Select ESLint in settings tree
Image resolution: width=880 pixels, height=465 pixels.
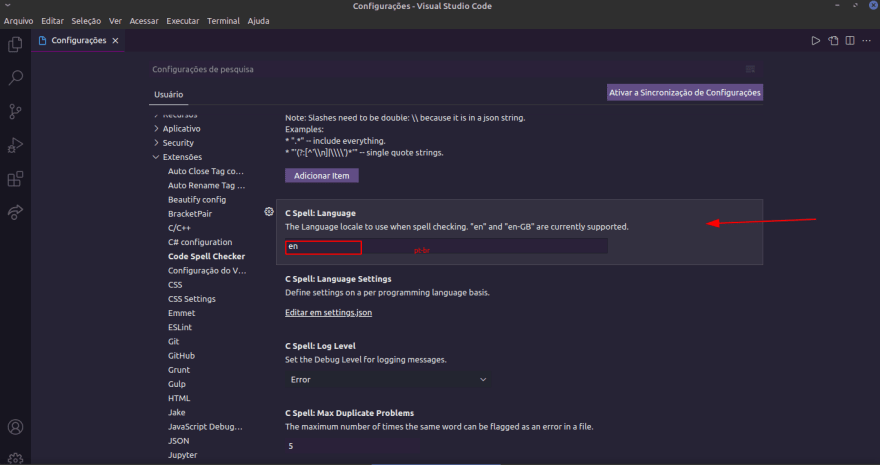coord(180,327)
